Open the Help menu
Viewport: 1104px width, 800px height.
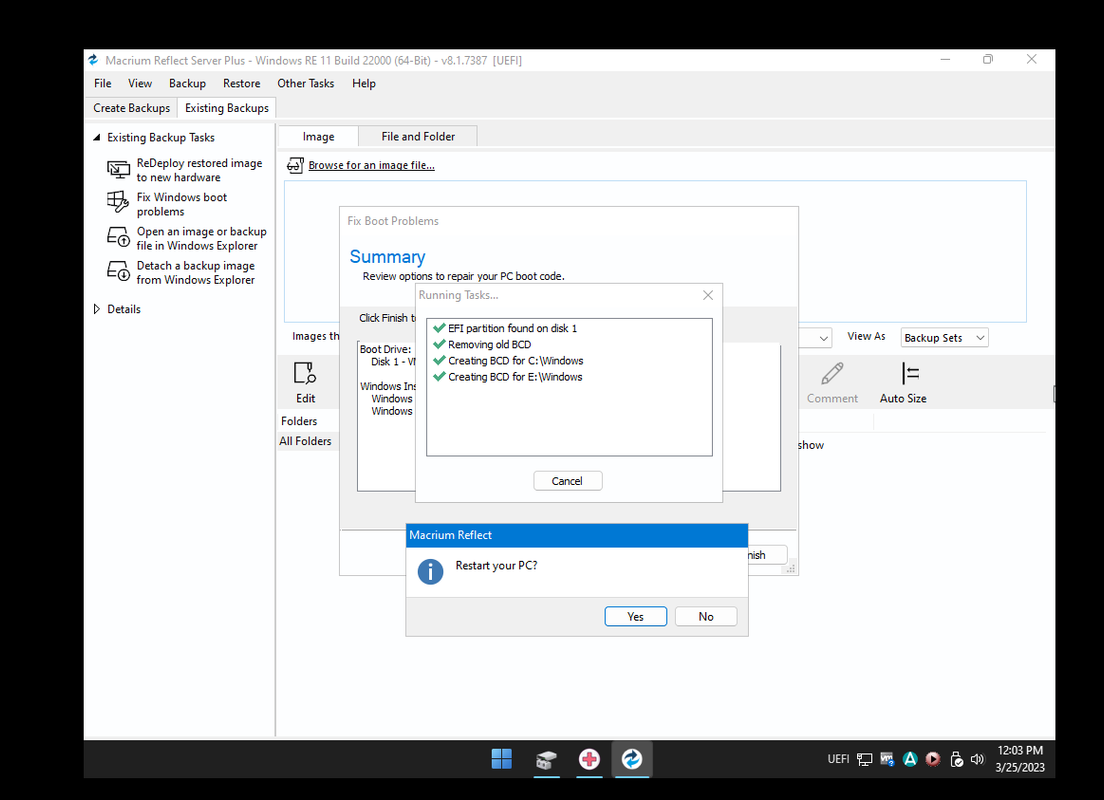tap(364, 83)
